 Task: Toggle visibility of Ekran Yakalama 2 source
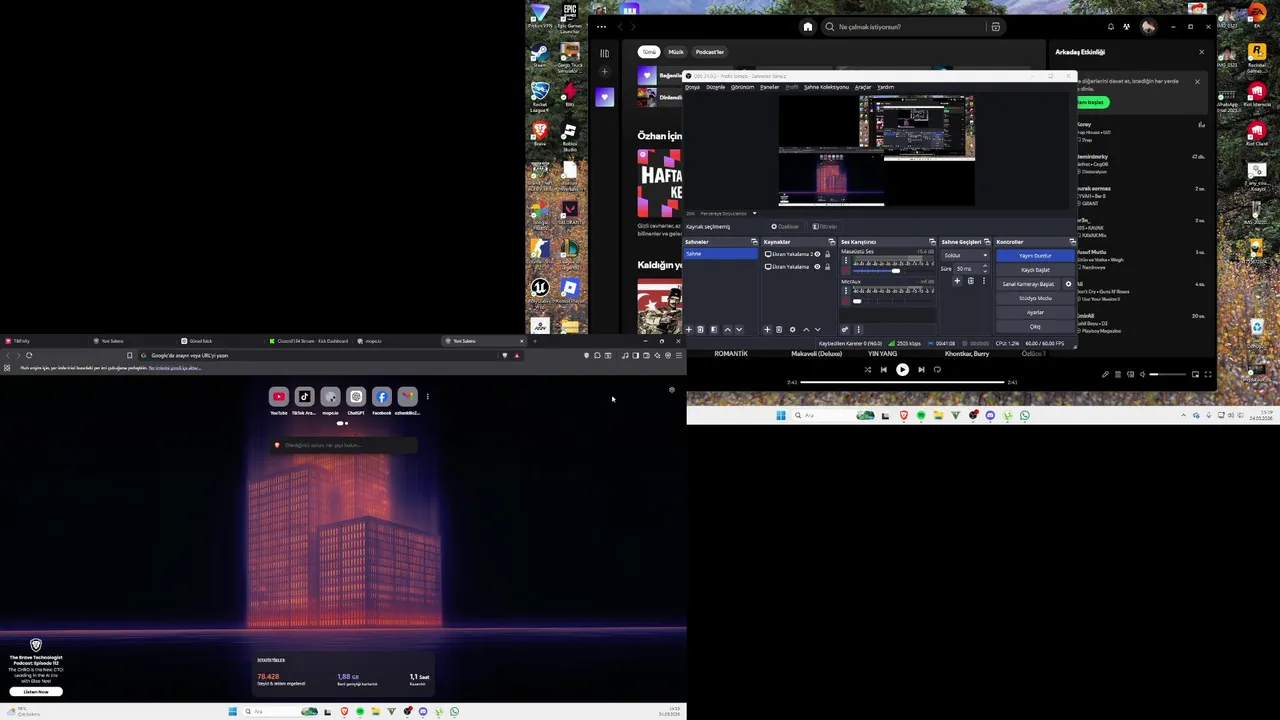point(817,254)
